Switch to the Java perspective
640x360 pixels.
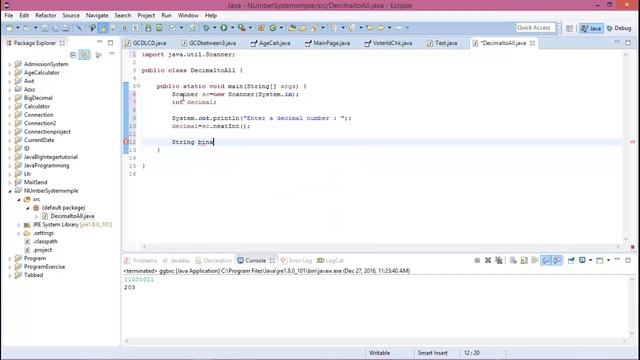(591, 28)
